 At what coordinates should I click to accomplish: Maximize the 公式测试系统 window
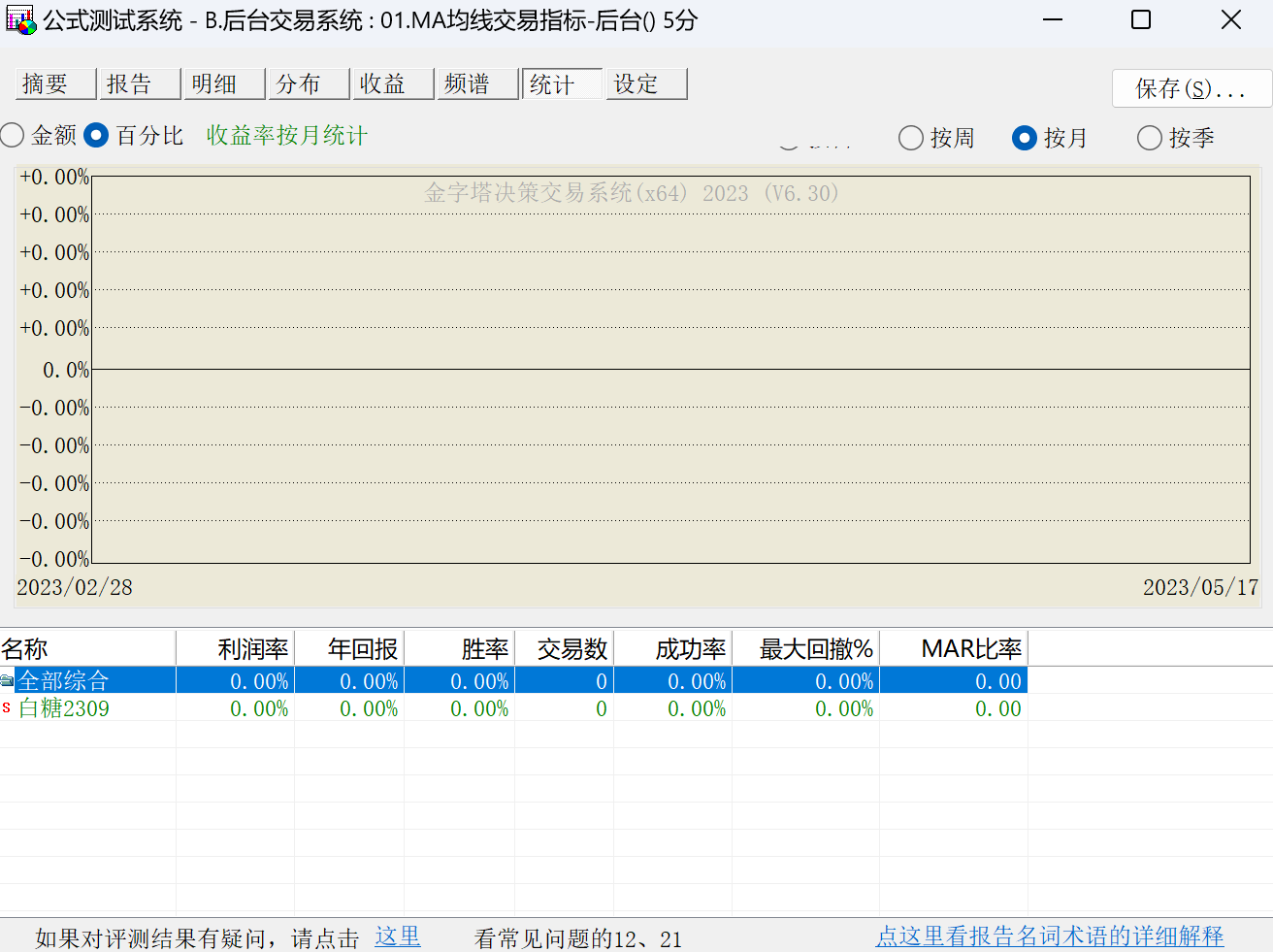click(x=1141, y=20)
